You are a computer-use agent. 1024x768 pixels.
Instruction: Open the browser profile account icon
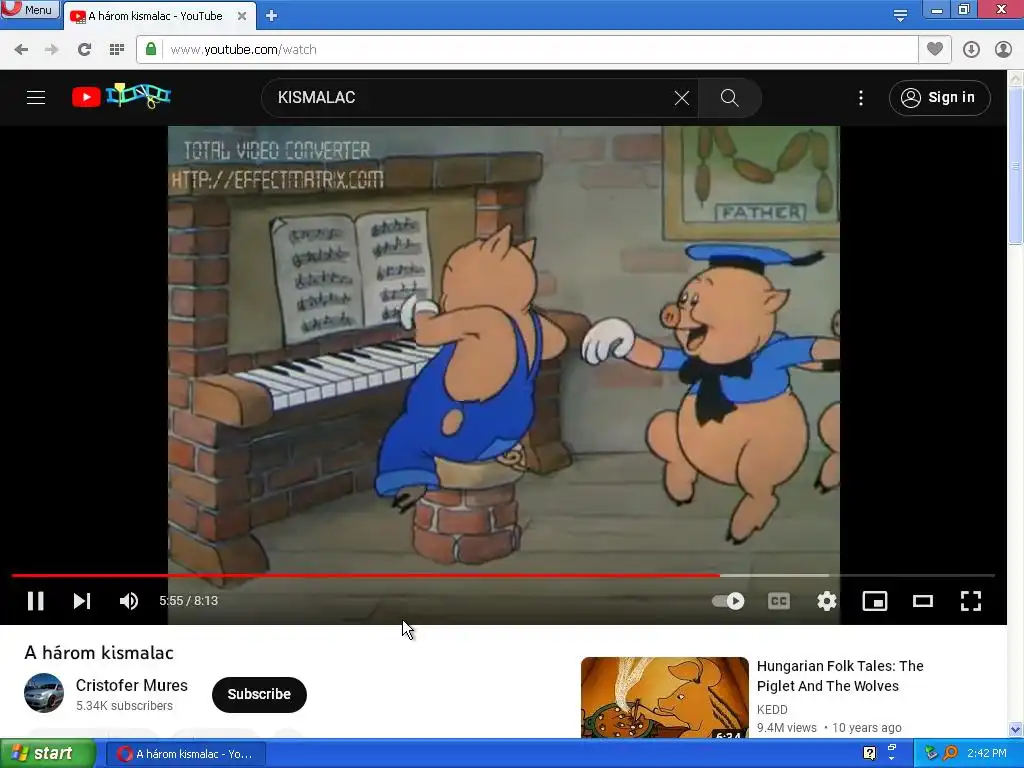pos(1003,50)
